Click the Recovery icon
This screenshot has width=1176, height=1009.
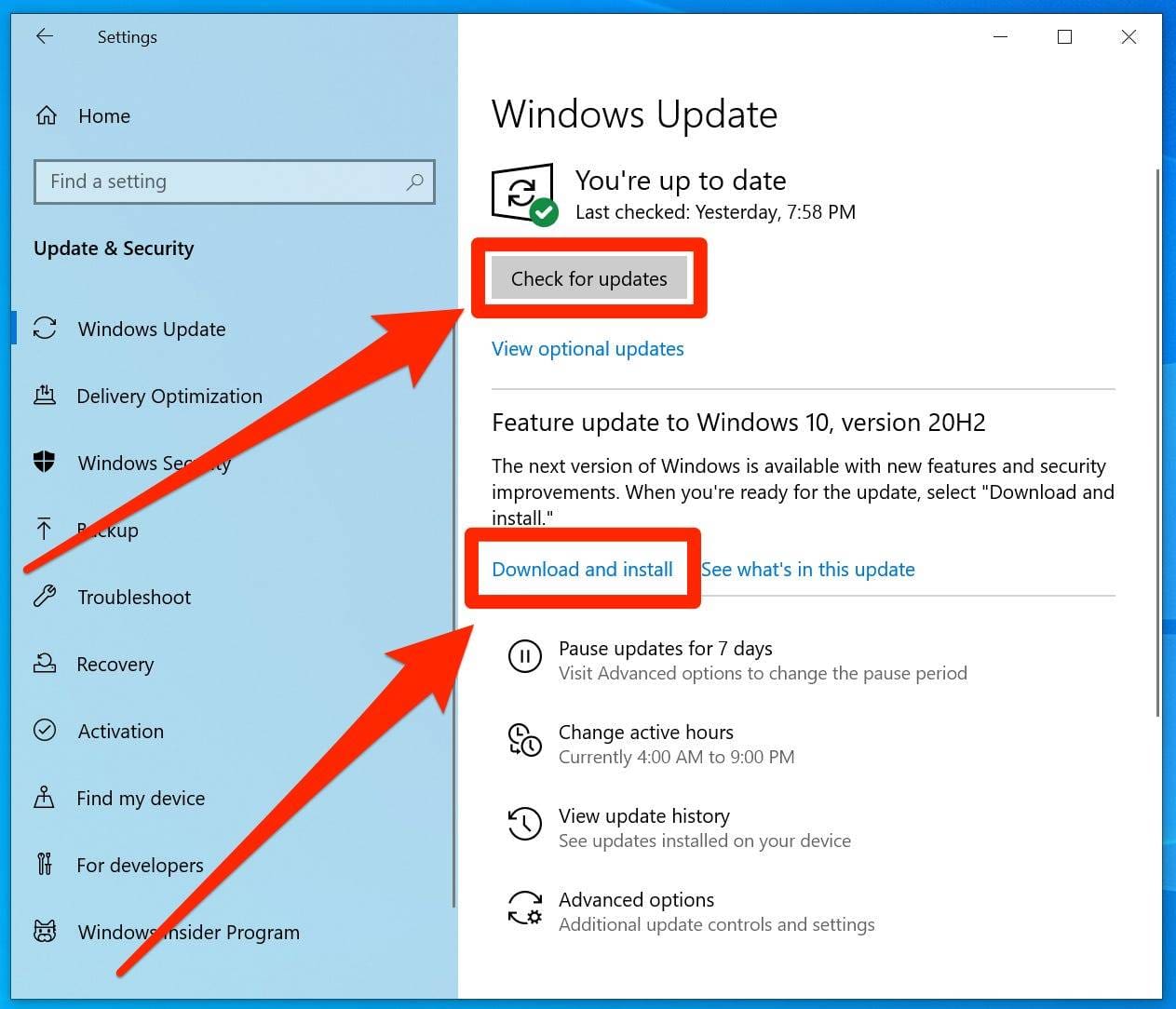[x=45, y=664]
